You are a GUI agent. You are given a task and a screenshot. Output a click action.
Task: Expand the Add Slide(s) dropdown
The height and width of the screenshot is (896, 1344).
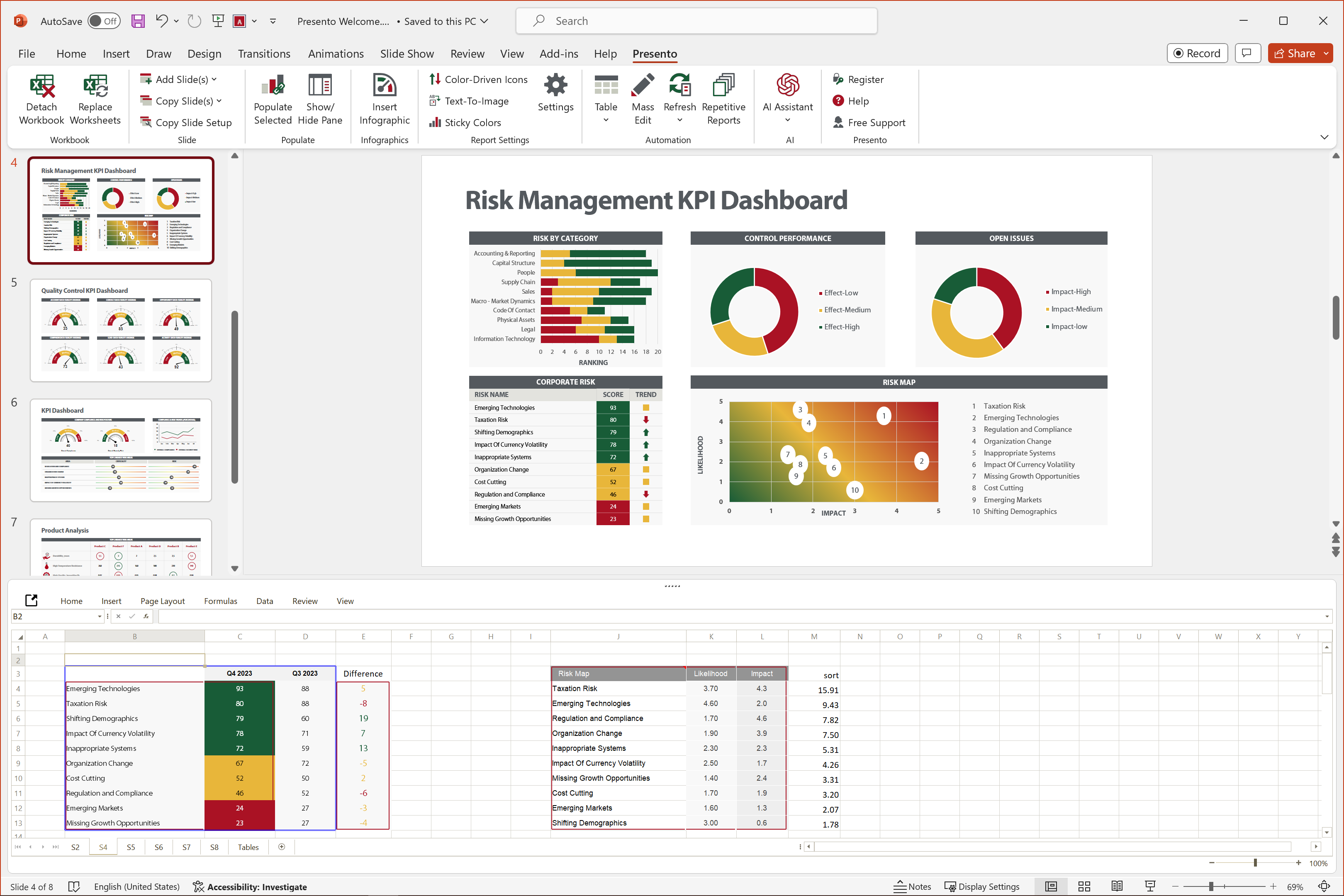pyautogui.click(x=214, y=79)
